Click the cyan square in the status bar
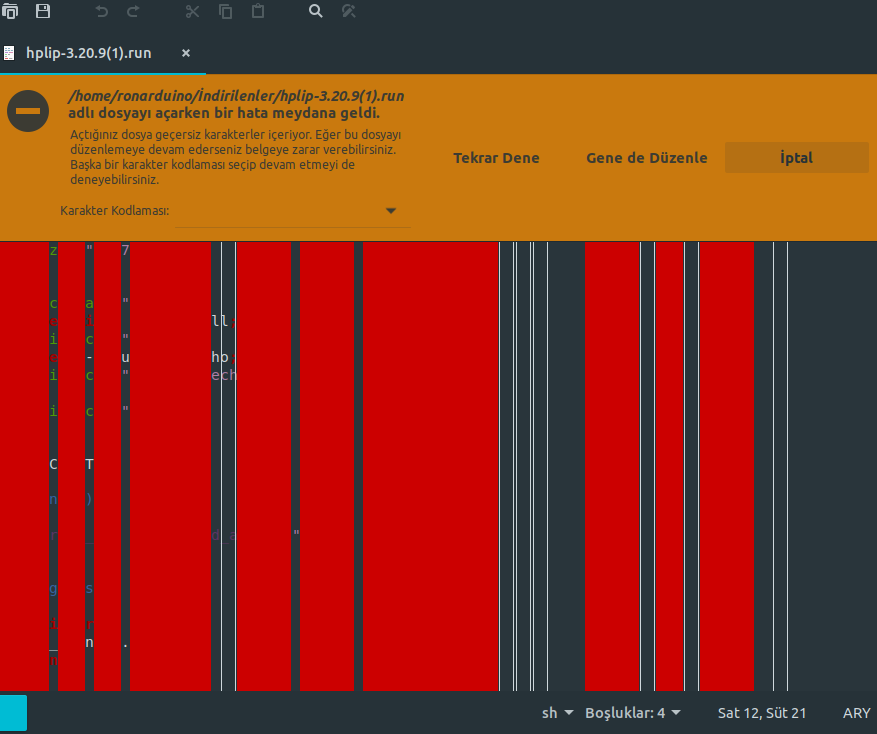 tap(13, 713)
